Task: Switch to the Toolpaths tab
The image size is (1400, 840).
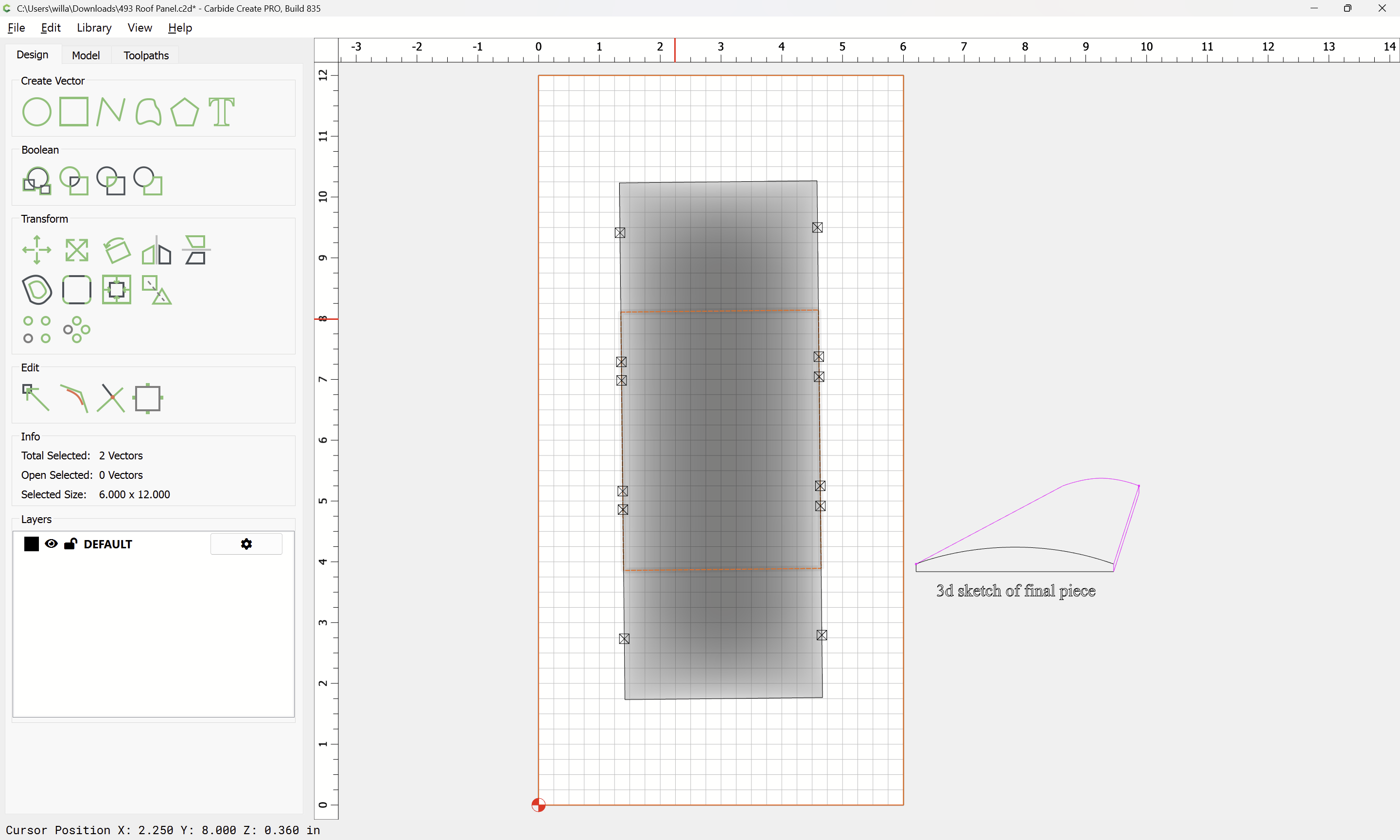Action: [x=146, y=55]
